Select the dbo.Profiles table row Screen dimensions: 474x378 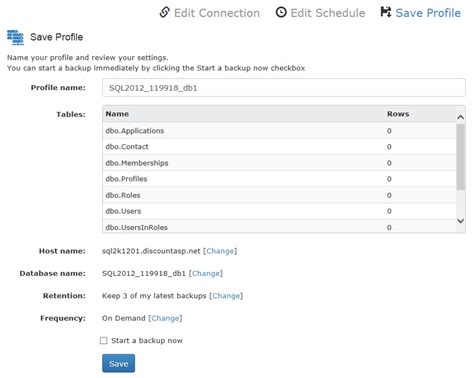click(279, 179)
